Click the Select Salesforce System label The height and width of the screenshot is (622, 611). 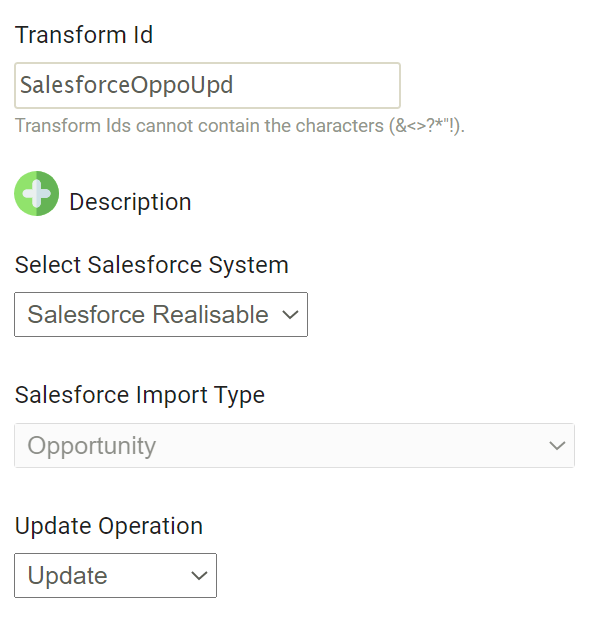click(x=152, y=265)
